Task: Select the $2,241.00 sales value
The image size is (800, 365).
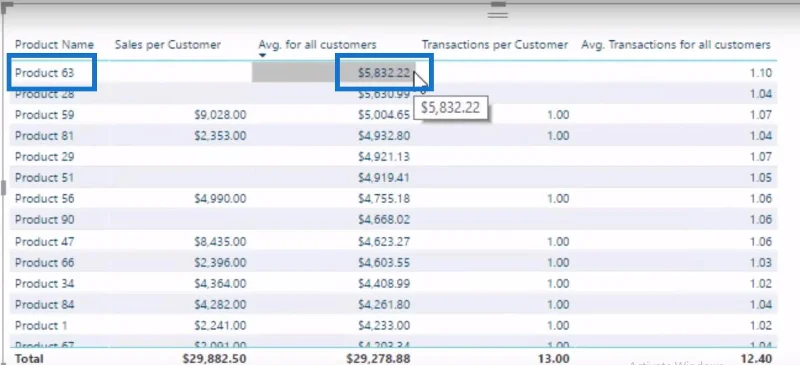Action: tap(220, 326)
